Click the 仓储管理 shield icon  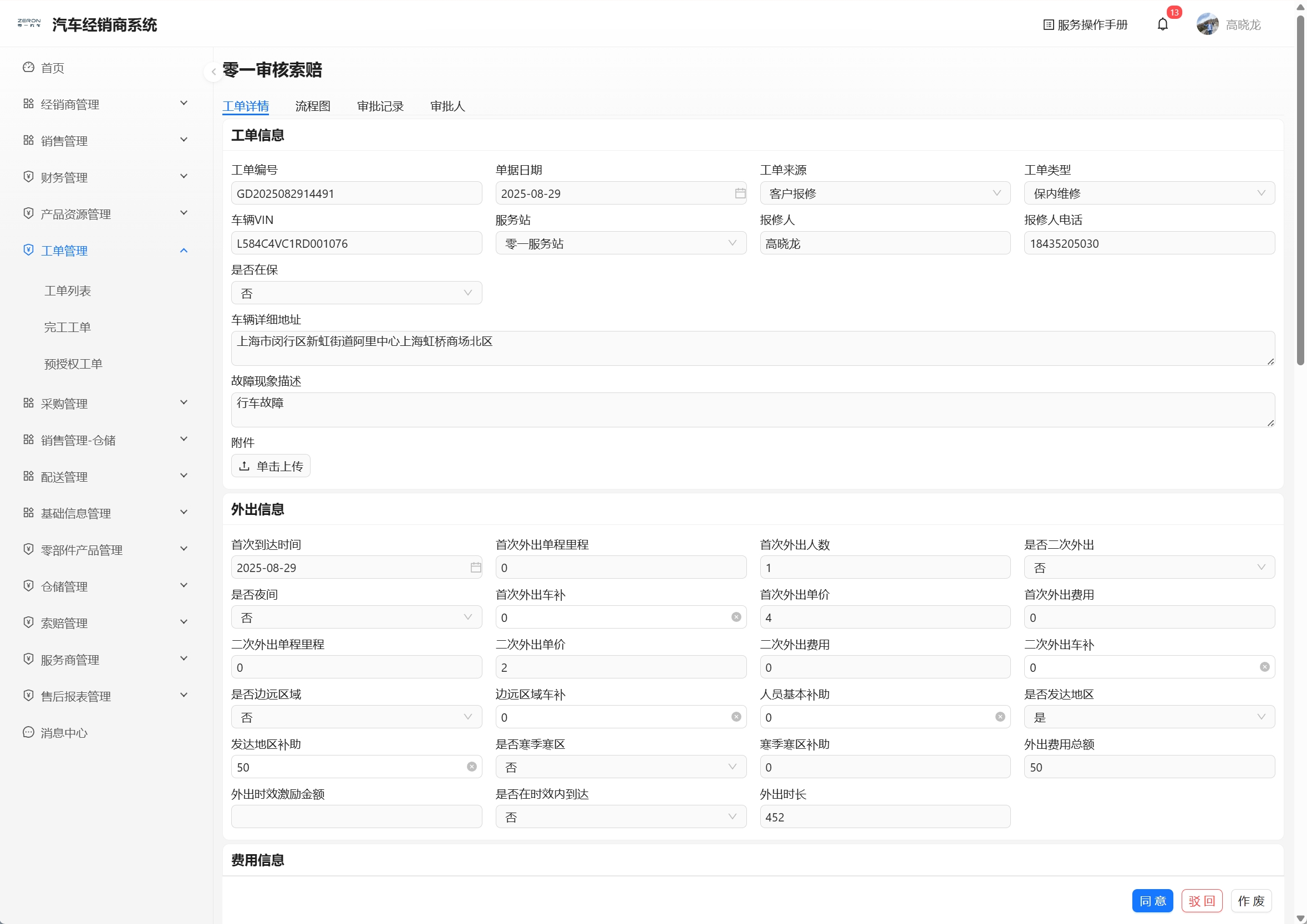[x=28, y=586]
